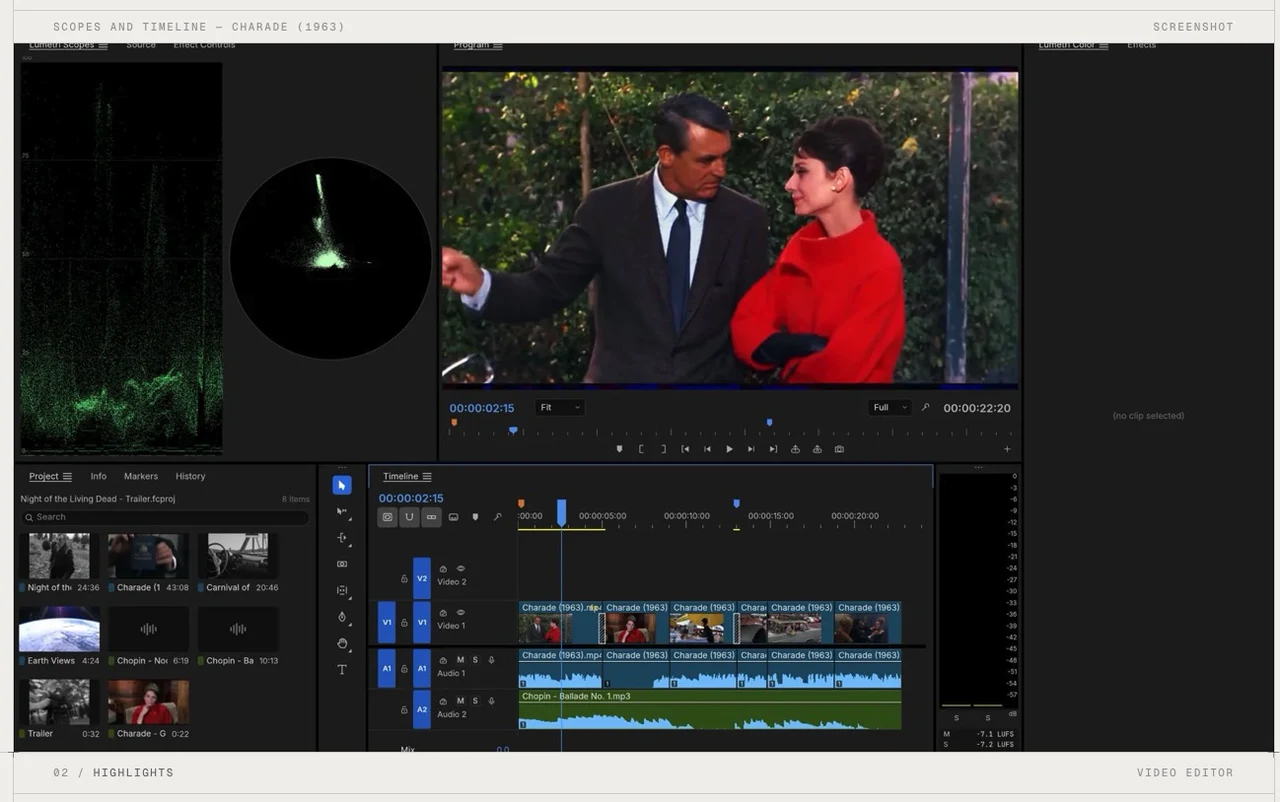
Task: Toggle Linked Selection in the timeline
Action: click(x=431, y=517)
